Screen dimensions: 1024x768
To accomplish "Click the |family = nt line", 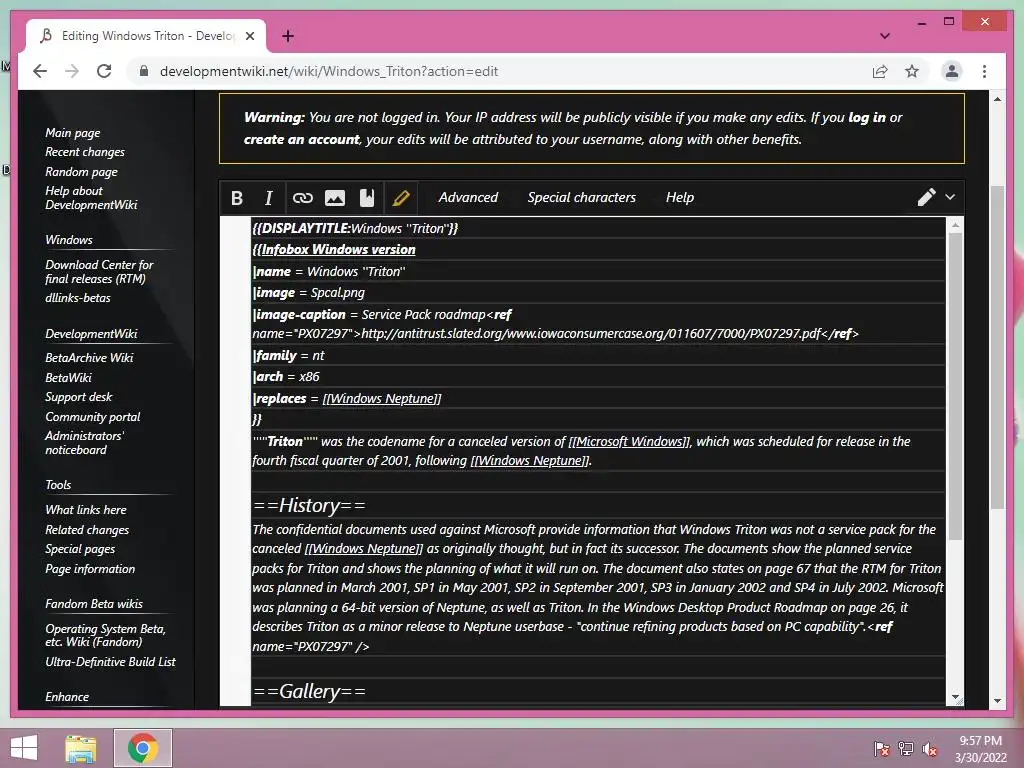I will click(289, 355).
